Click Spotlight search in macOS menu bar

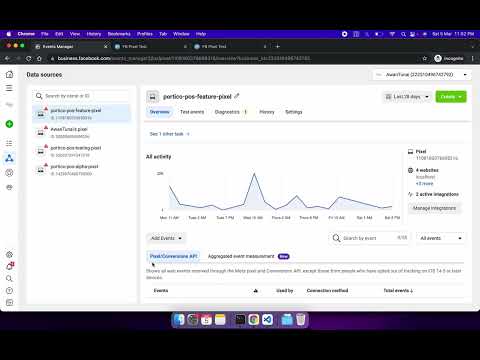(x=403, y=34)
